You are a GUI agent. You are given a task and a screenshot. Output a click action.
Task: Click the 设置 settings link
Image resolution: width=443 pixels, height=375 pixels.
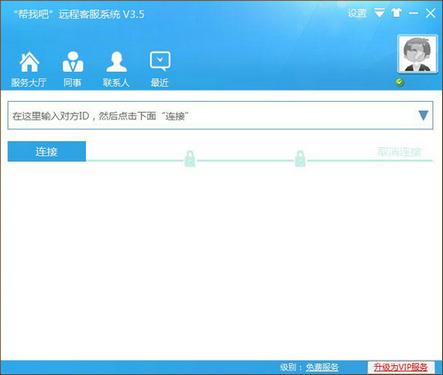pos(357,13)
